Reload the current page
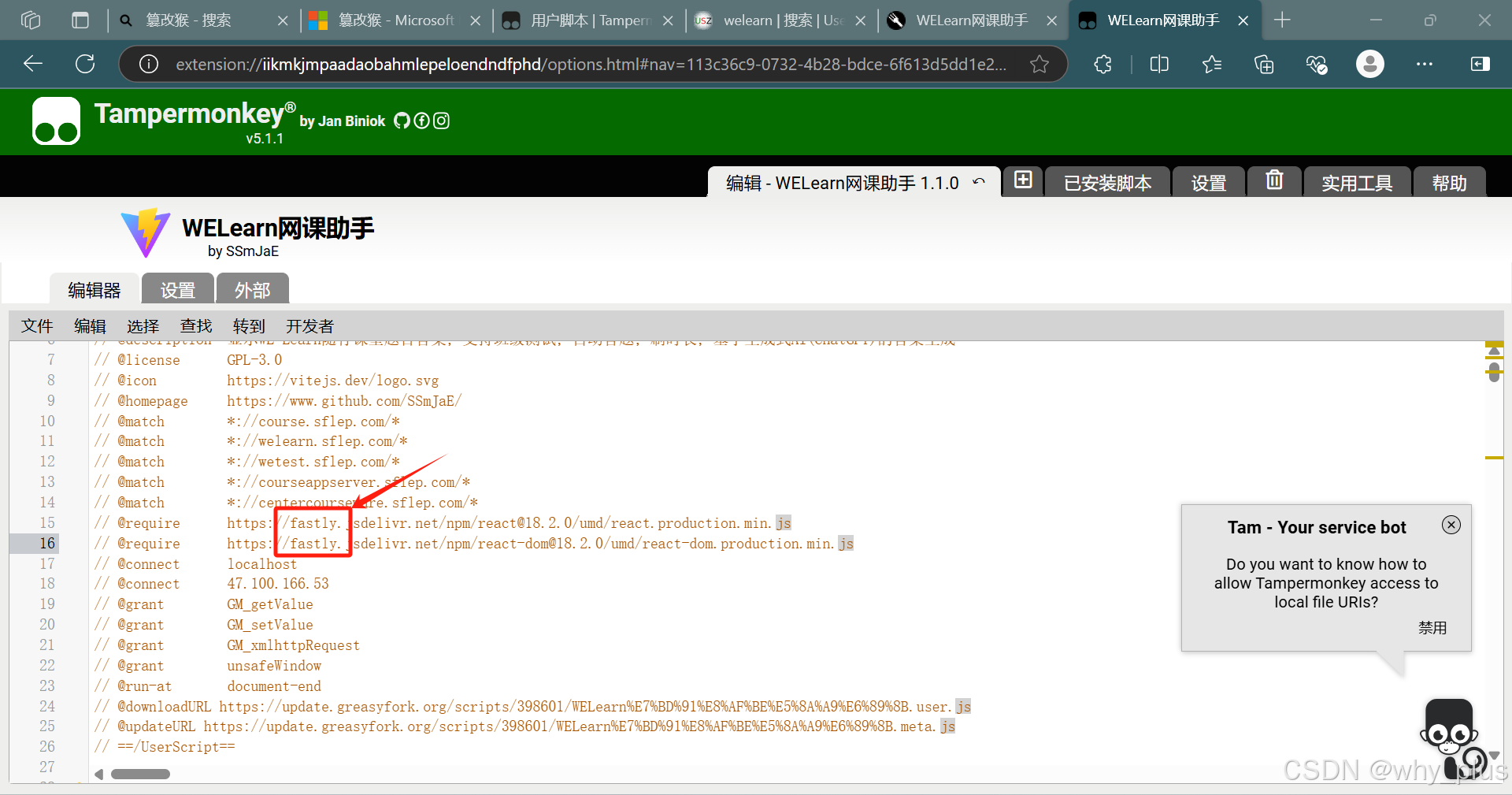Image resolution: width=1512 pixels, height=795 pixels. (x=85, y=64)
